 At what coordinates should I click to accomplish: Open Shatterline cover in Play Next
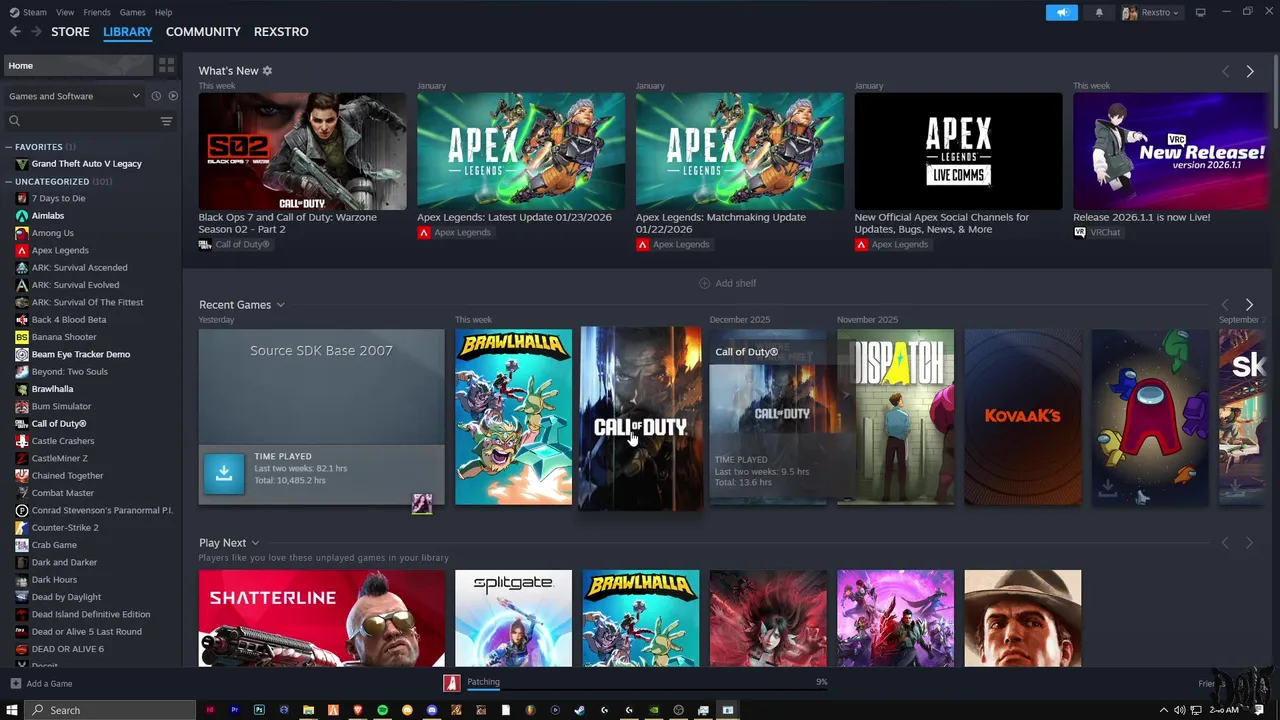click(321, 618)
